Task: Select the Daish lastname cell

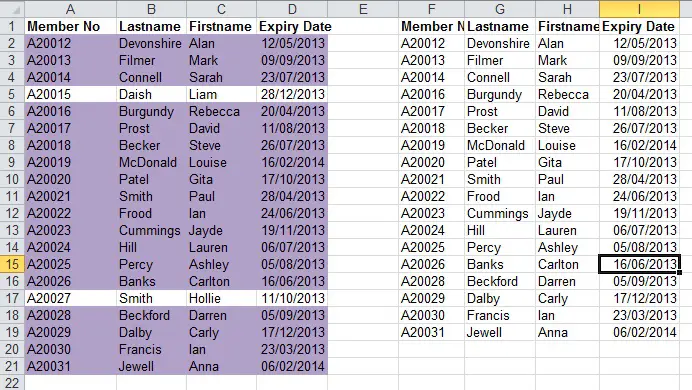Action: coord(151,94)
